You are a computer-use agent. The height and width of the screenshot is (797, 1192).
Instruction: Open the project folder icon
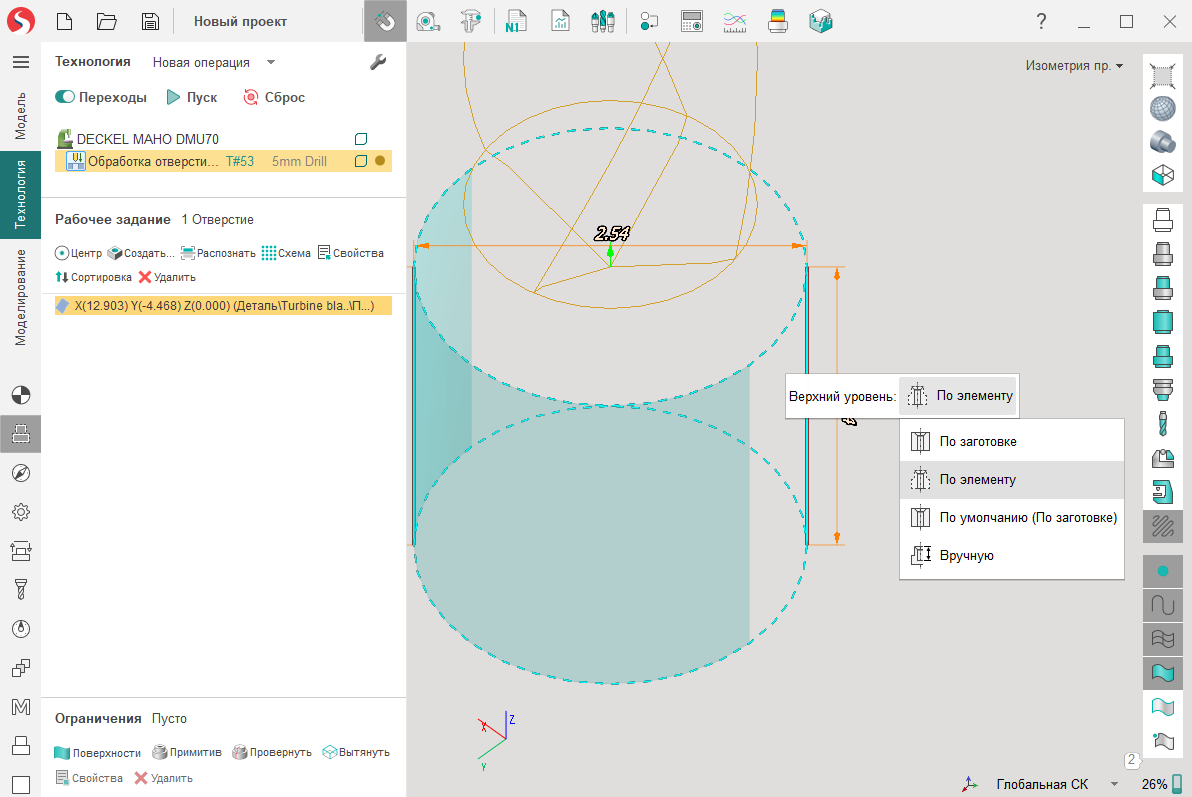pos(107,21)
